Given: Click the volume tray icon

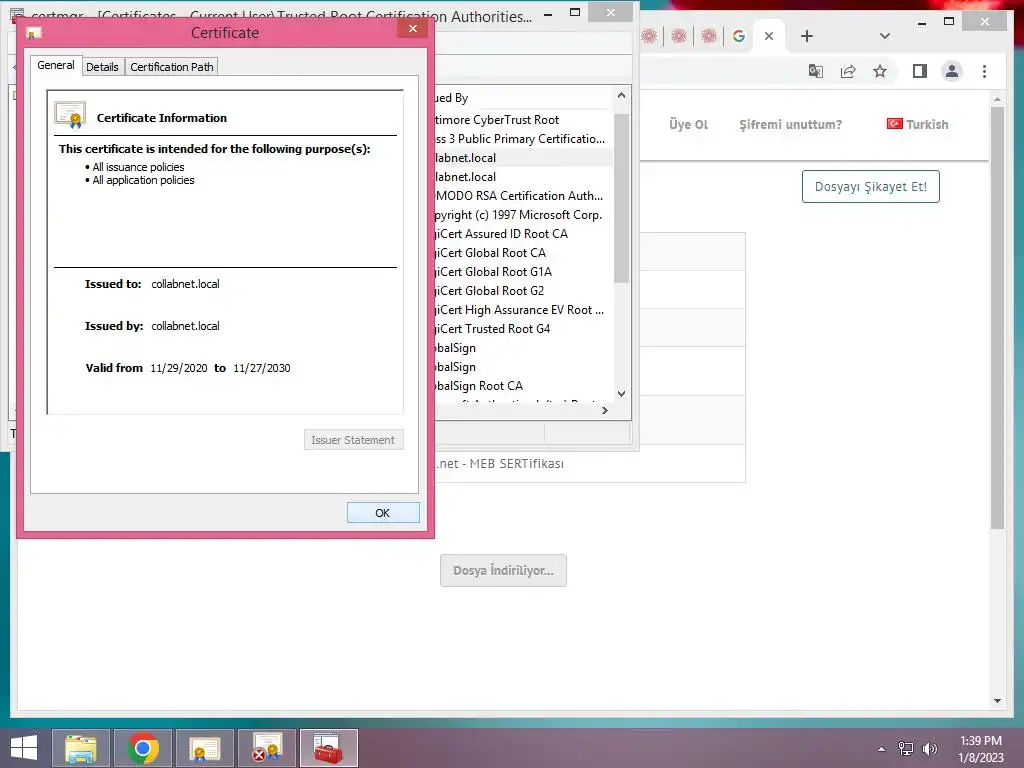Looking at the screenshot, I should click(929, 749).
